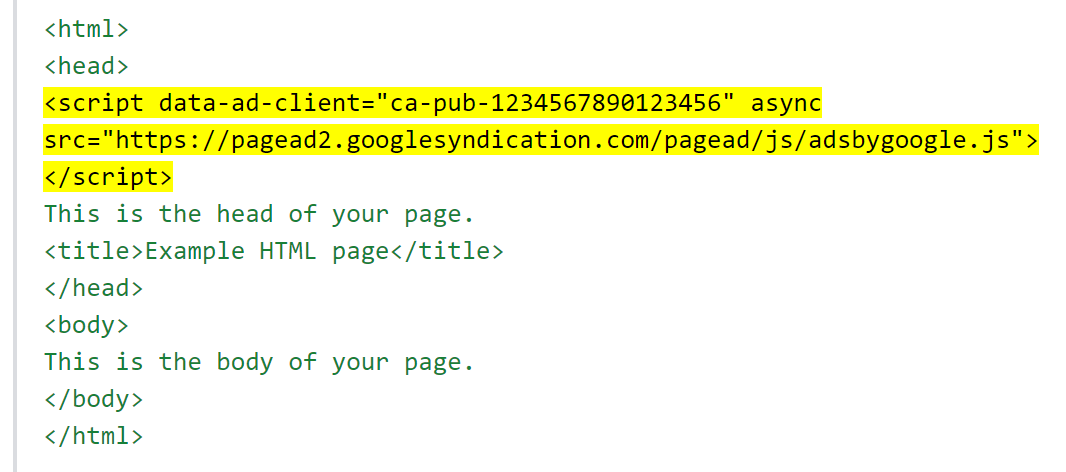Click the highlighted src googlesyndication URL line

[x=541, y=140]
